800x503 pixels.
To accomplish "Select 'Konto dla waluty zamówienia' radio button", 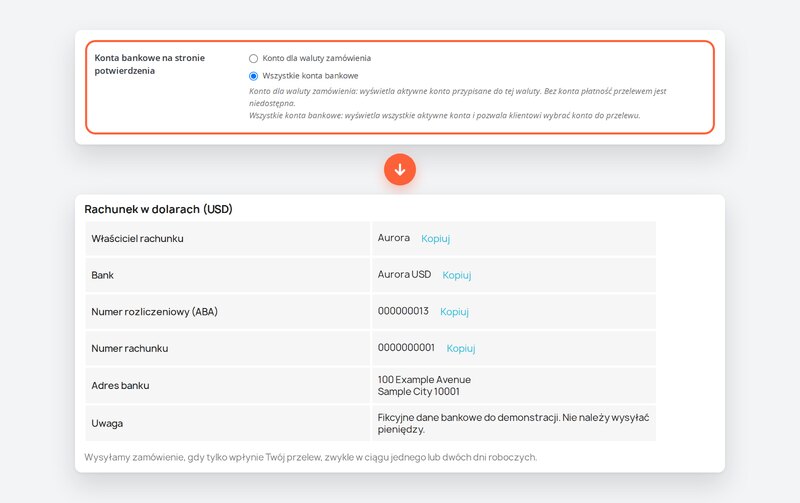I will pos(253,59).
